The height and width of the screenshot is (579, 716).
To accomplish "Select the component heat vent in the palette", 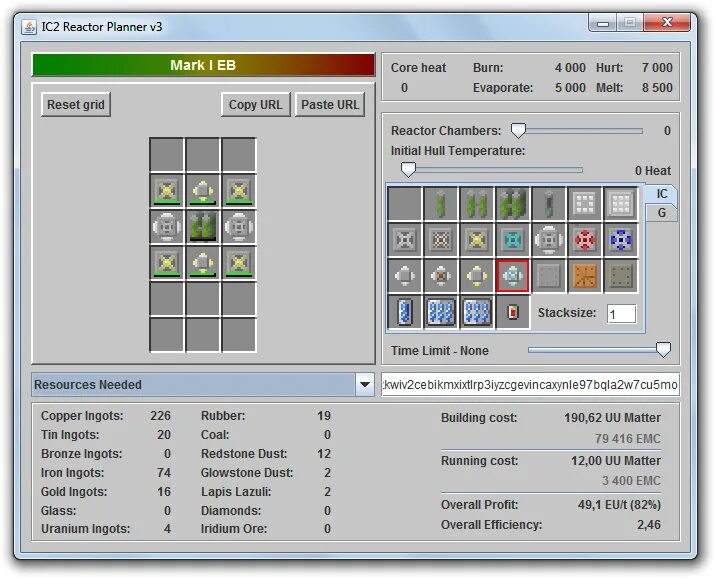I will 549,240.
